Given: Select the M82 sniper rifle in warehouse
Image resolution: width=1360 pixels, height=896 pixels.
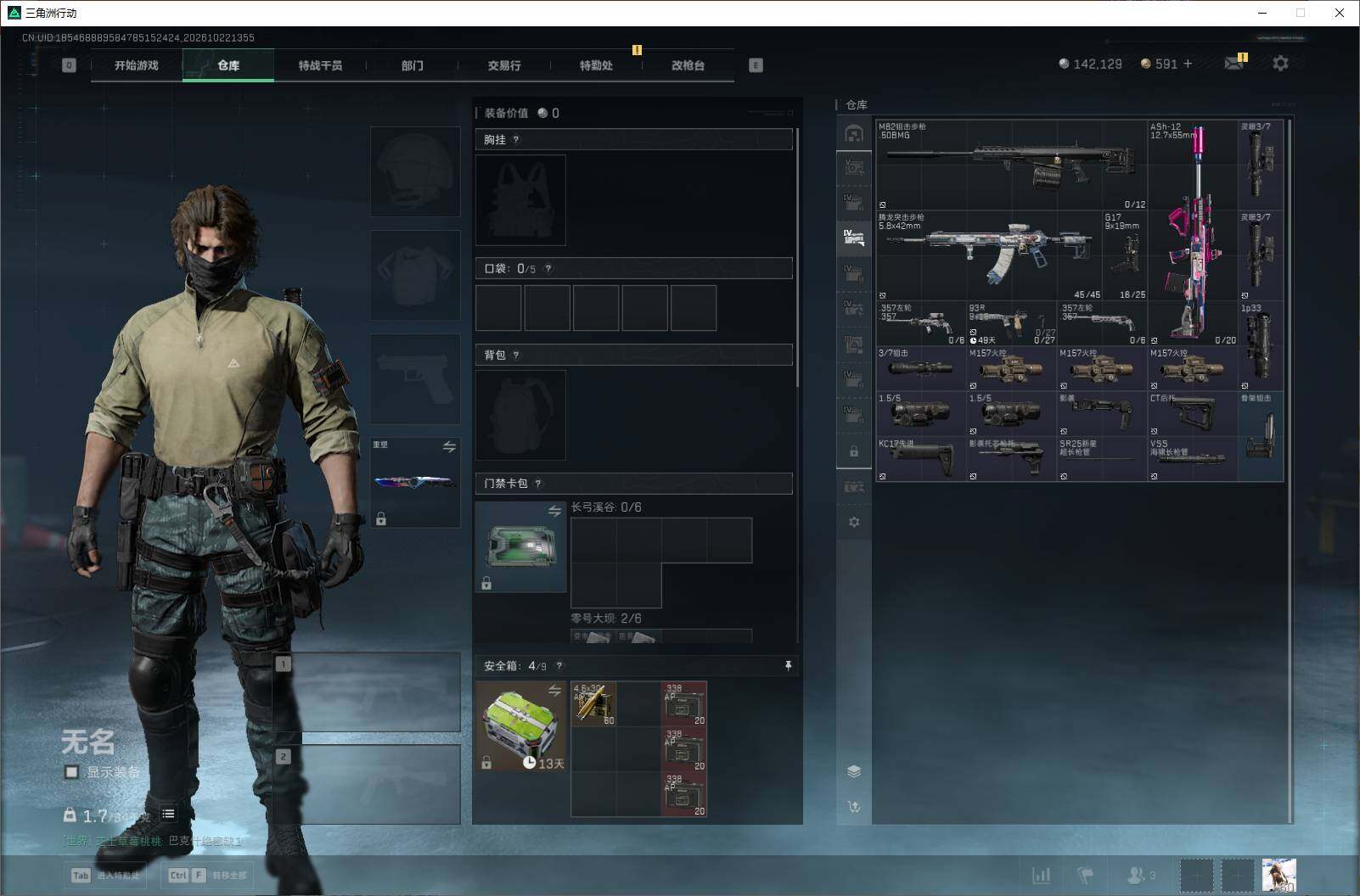Looking at the screenshot, I should (1012, 165).
